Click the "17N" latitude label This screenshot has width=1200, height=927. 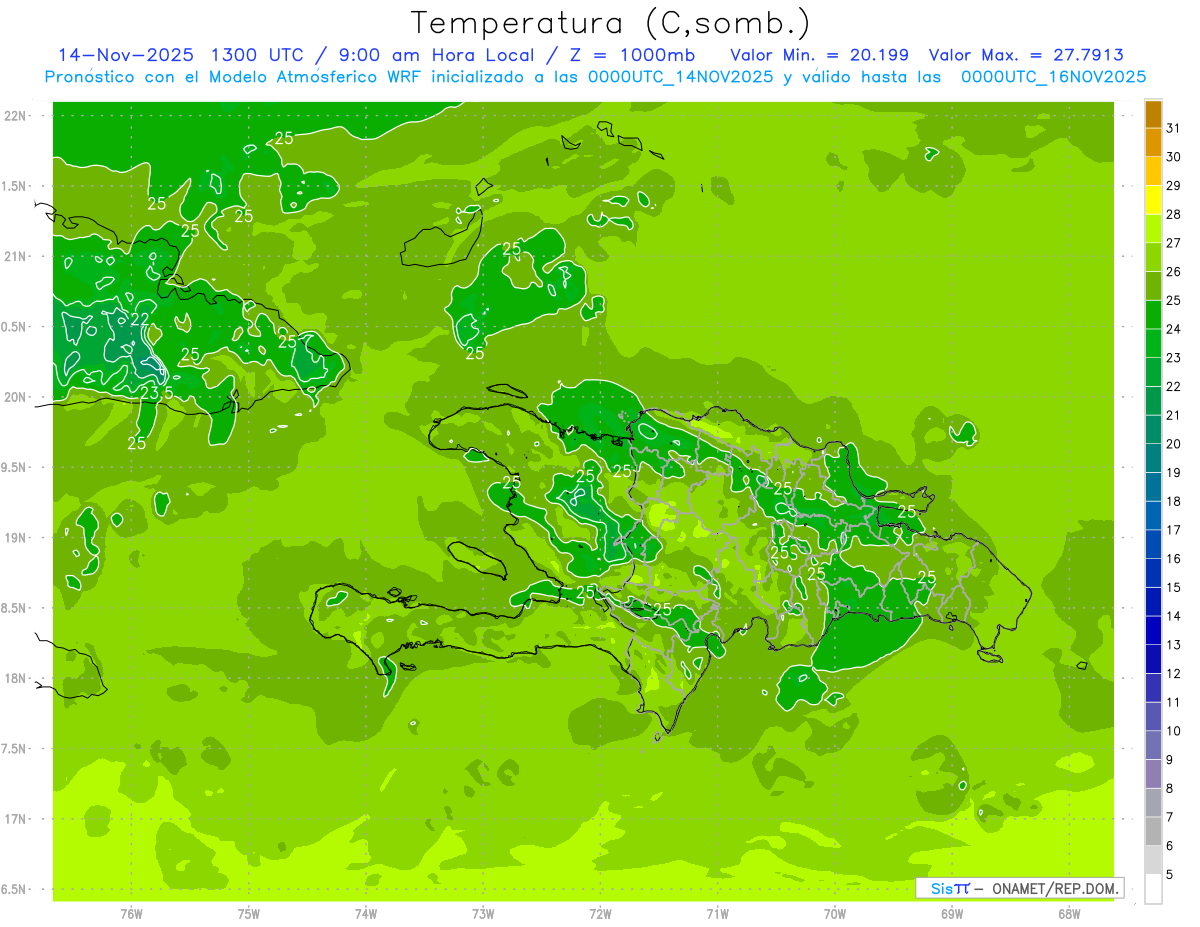click(16, 819)
